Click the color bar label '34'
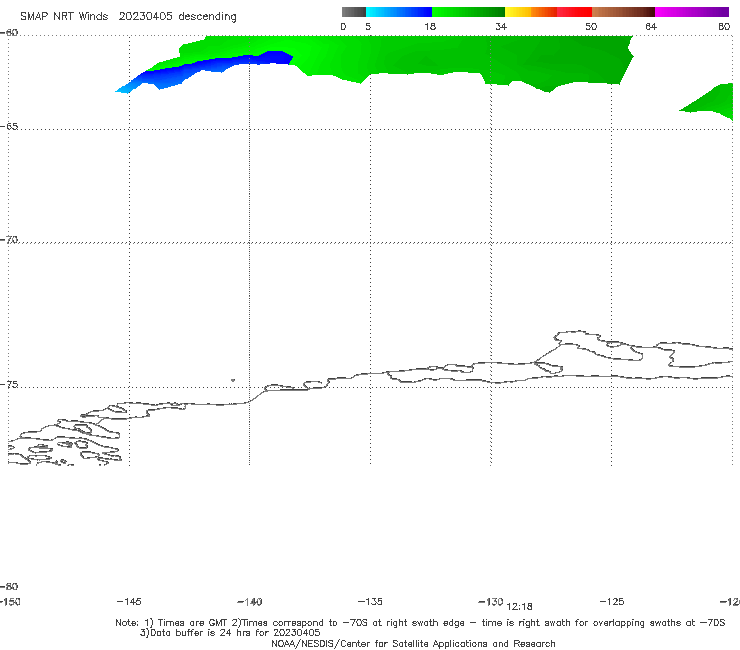 click(x=501, y=26)
